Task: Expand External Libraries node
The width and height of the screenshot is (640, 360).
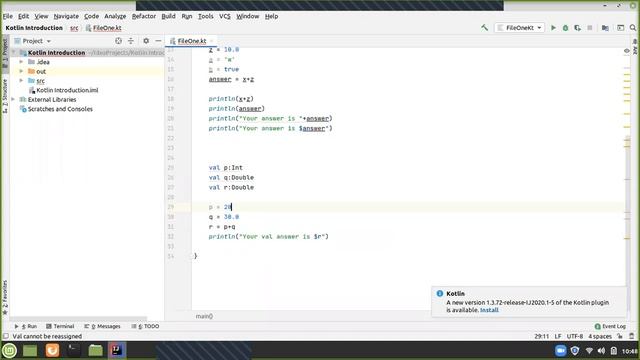Action: (x=13, y=100)
